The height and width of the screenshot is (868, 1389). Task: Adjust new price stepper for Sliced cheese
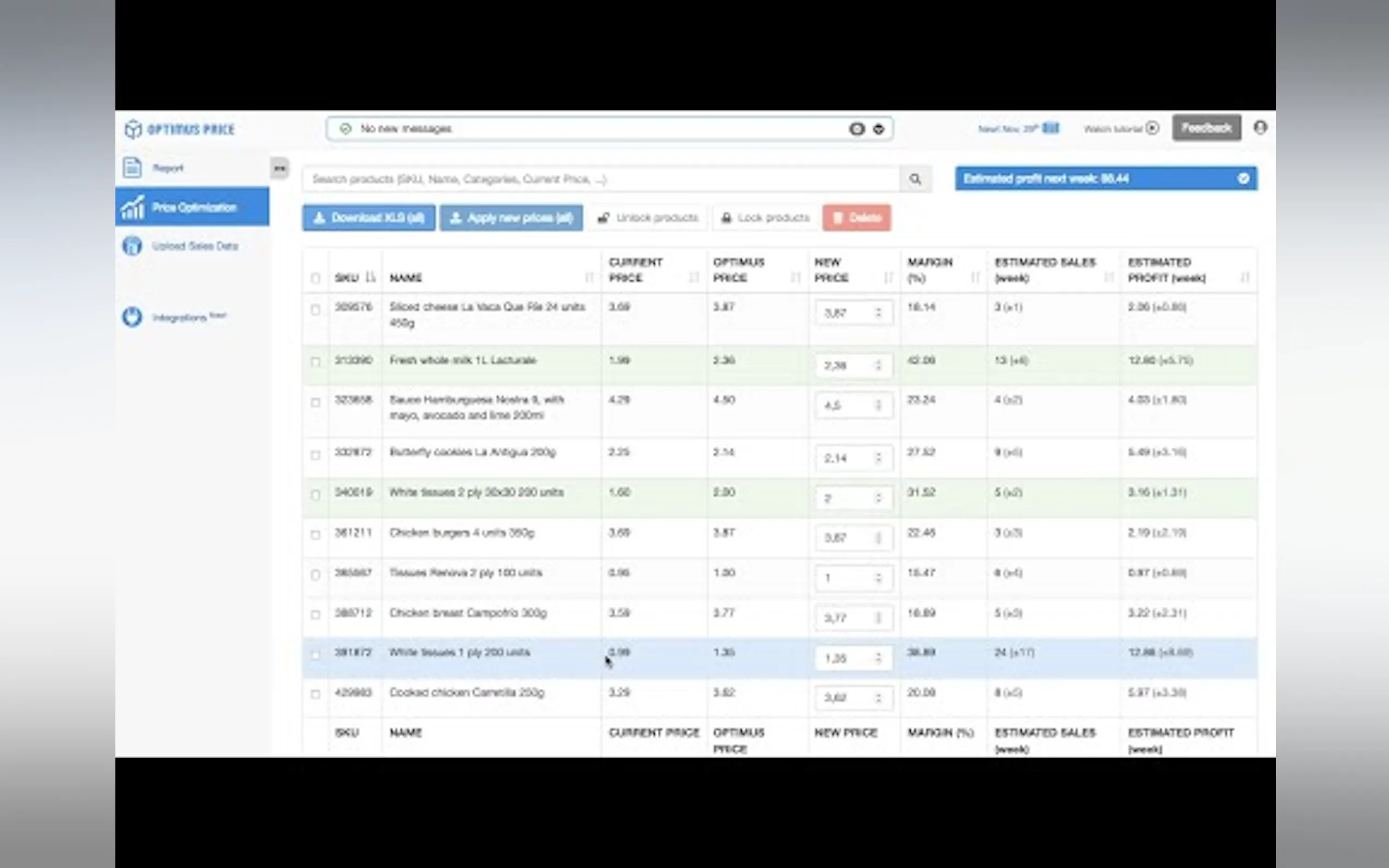click(878, 313)
